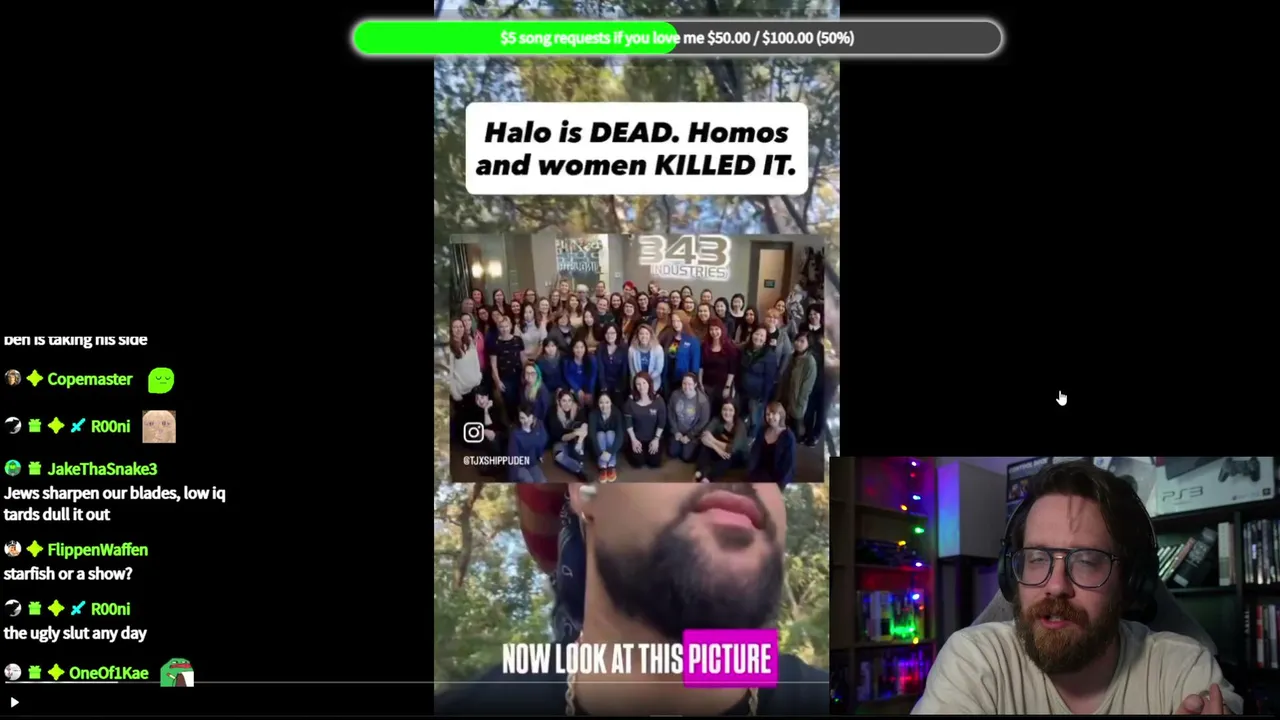Click the Instagram logo in the video
Viewport: 1280px width, 720px height.
coord(473,432)
